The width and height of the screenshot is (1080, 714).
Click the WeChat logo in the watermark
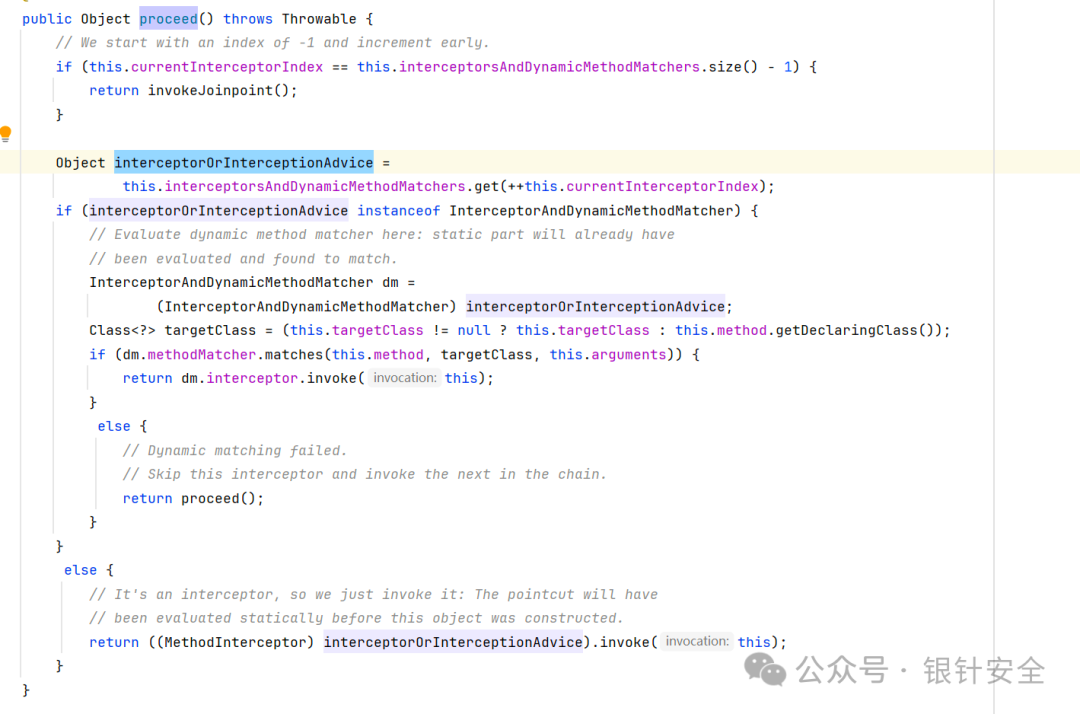click(x=765, y=670)
